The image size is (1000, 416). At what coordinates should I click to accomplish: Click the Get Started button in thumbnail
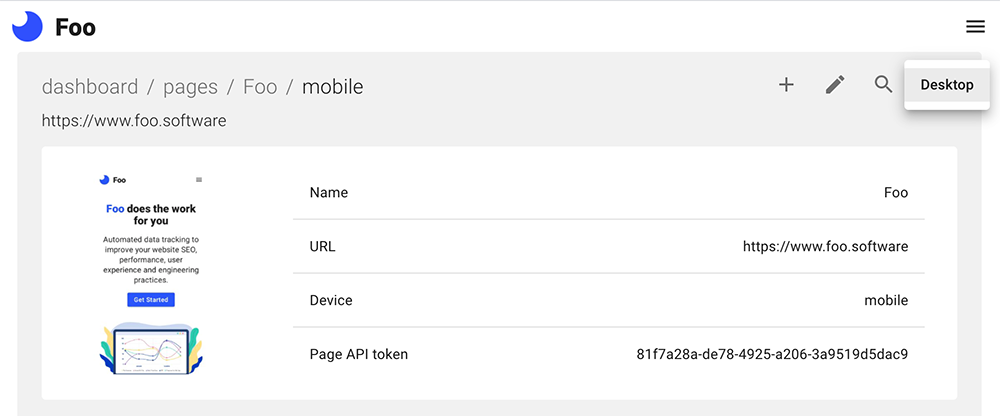pyautogui.click(x=151, y=299)
